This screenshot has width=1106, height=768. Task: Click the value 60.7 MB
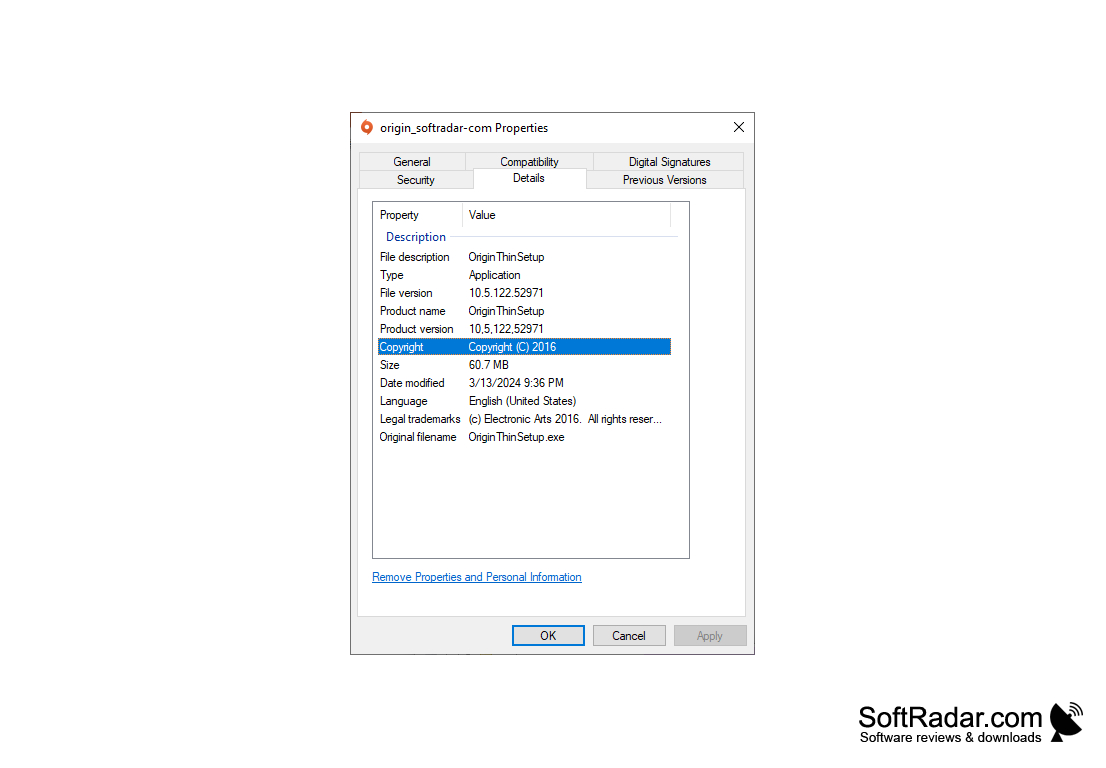[x=488, y=365]
